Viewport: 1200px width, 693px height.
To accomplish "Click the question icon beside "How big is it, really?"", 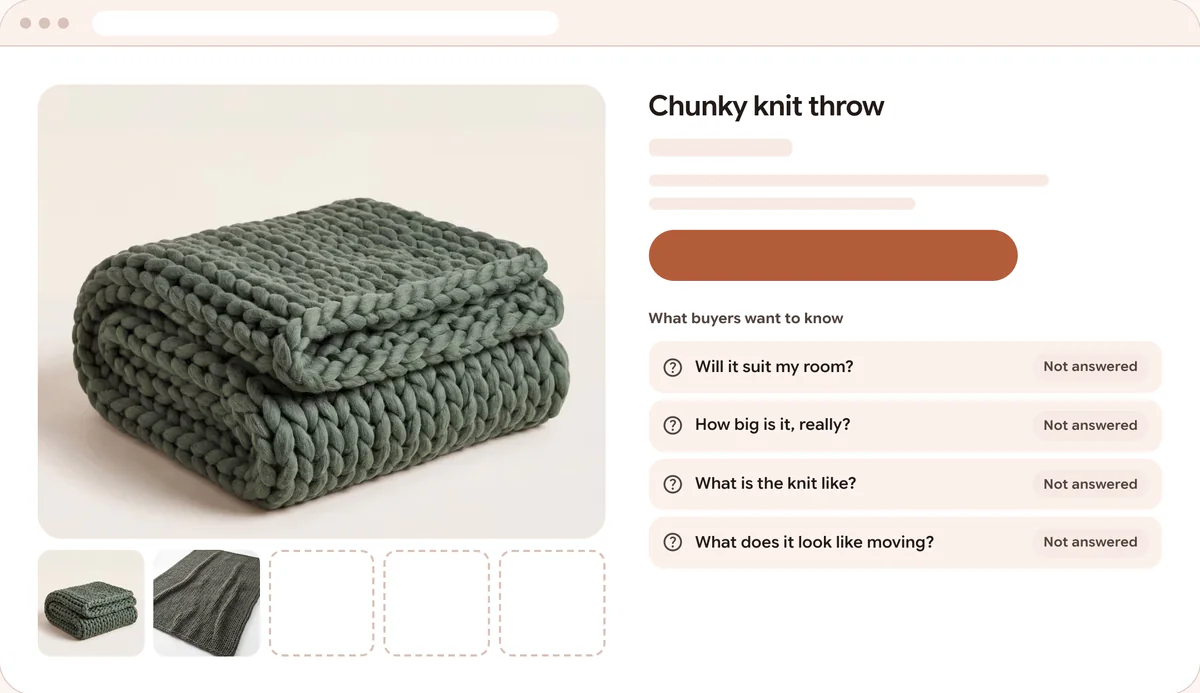I will click(x=673, y=425).
